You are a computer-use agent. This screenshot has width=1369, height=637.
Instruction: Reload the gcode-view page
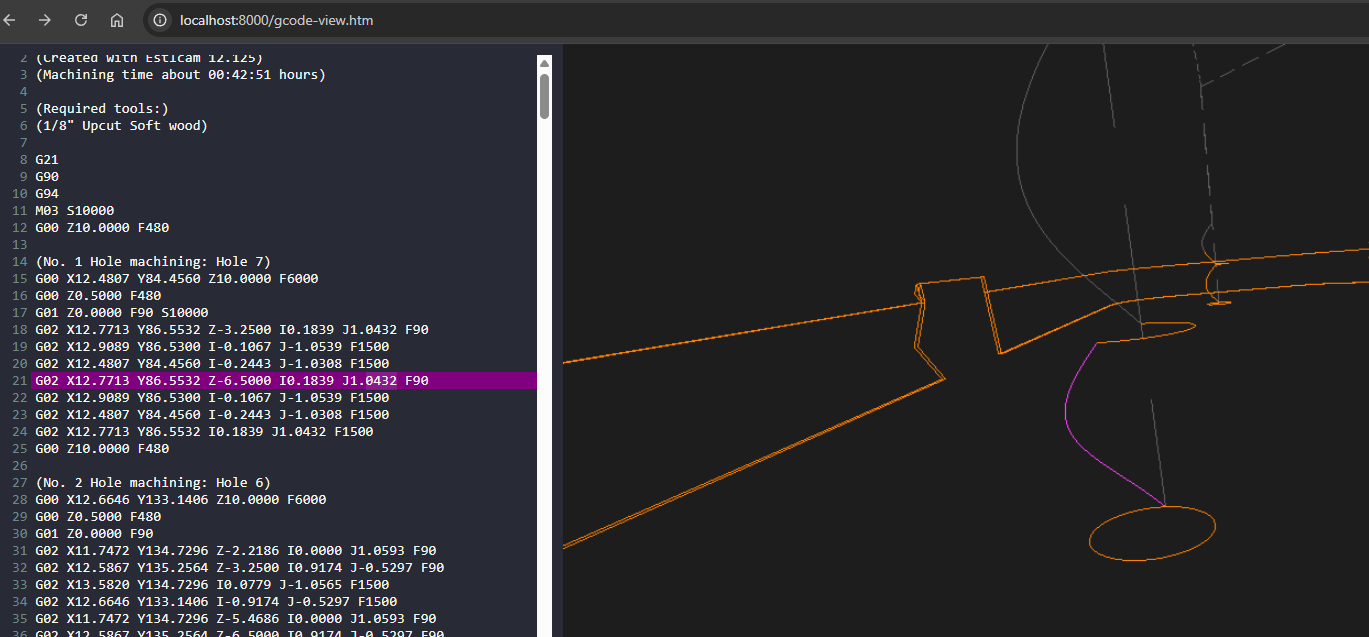click(x=81, y=20)
